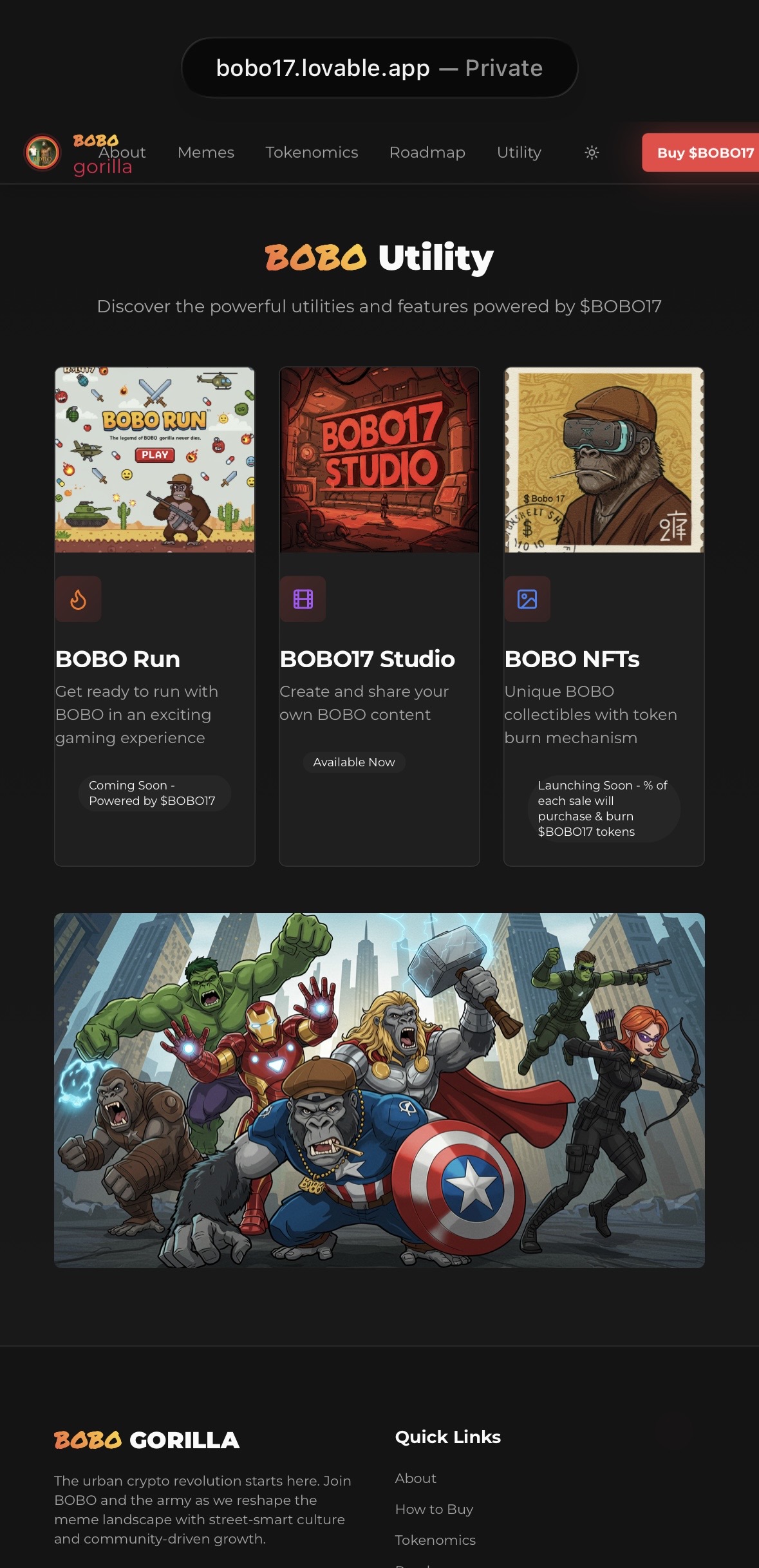The image size is (759, 1568).
Task: Open the About link under Quick Links
Action: (416, 1478)
